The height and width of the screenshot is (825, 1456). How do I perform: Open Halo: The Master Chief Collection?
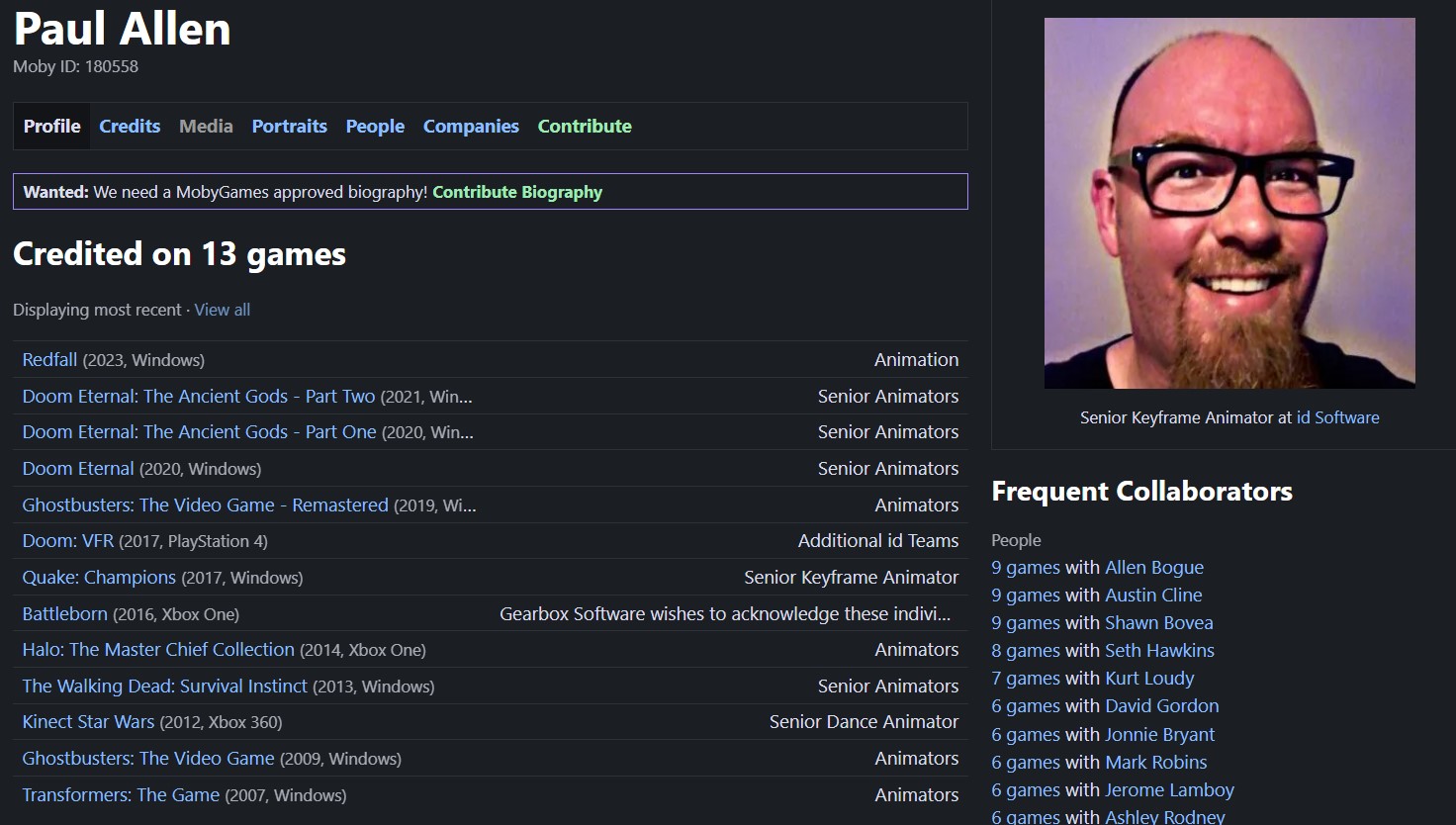click(158, 650)
